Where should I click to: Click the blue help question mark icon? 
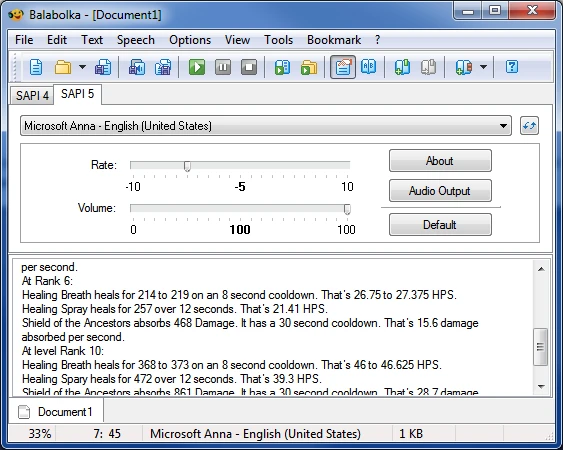click(x=512, y=67)
